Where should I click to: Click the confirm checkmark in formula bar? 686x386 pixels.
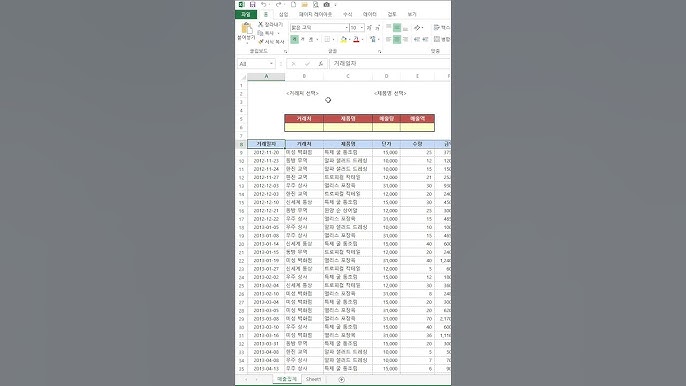[x=307, y=64]
